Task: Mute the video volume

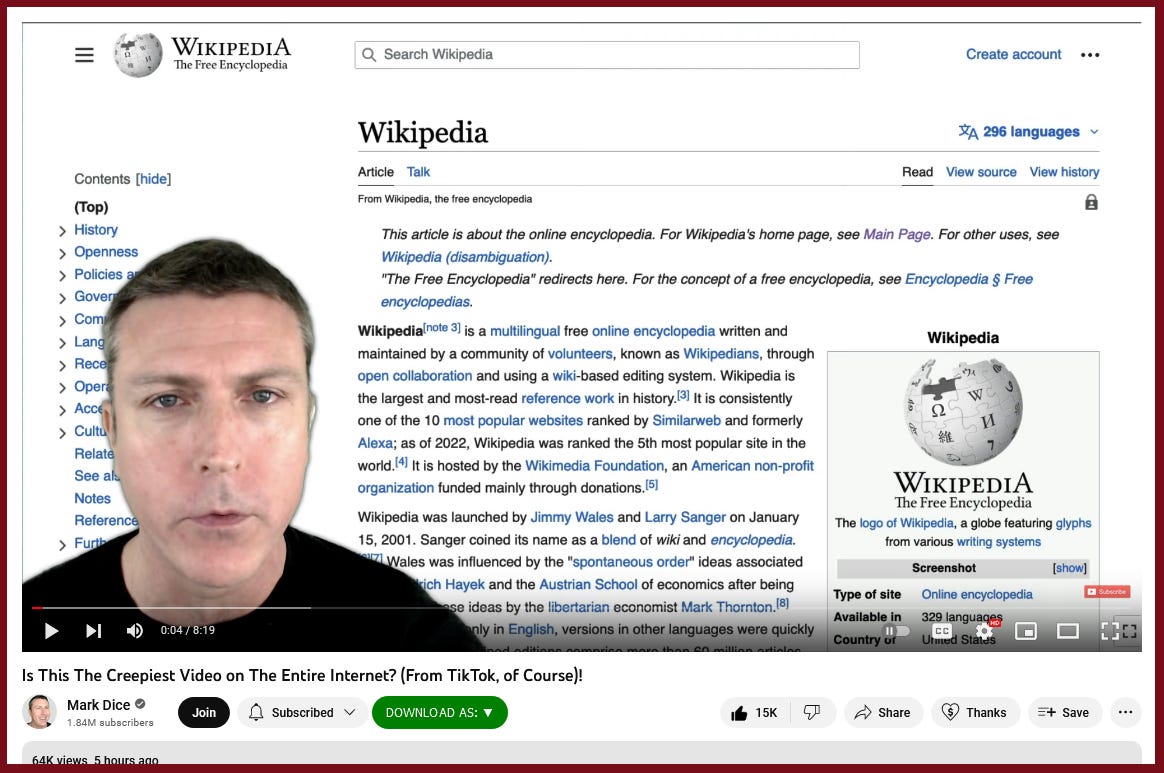Action: click(134, 630)
